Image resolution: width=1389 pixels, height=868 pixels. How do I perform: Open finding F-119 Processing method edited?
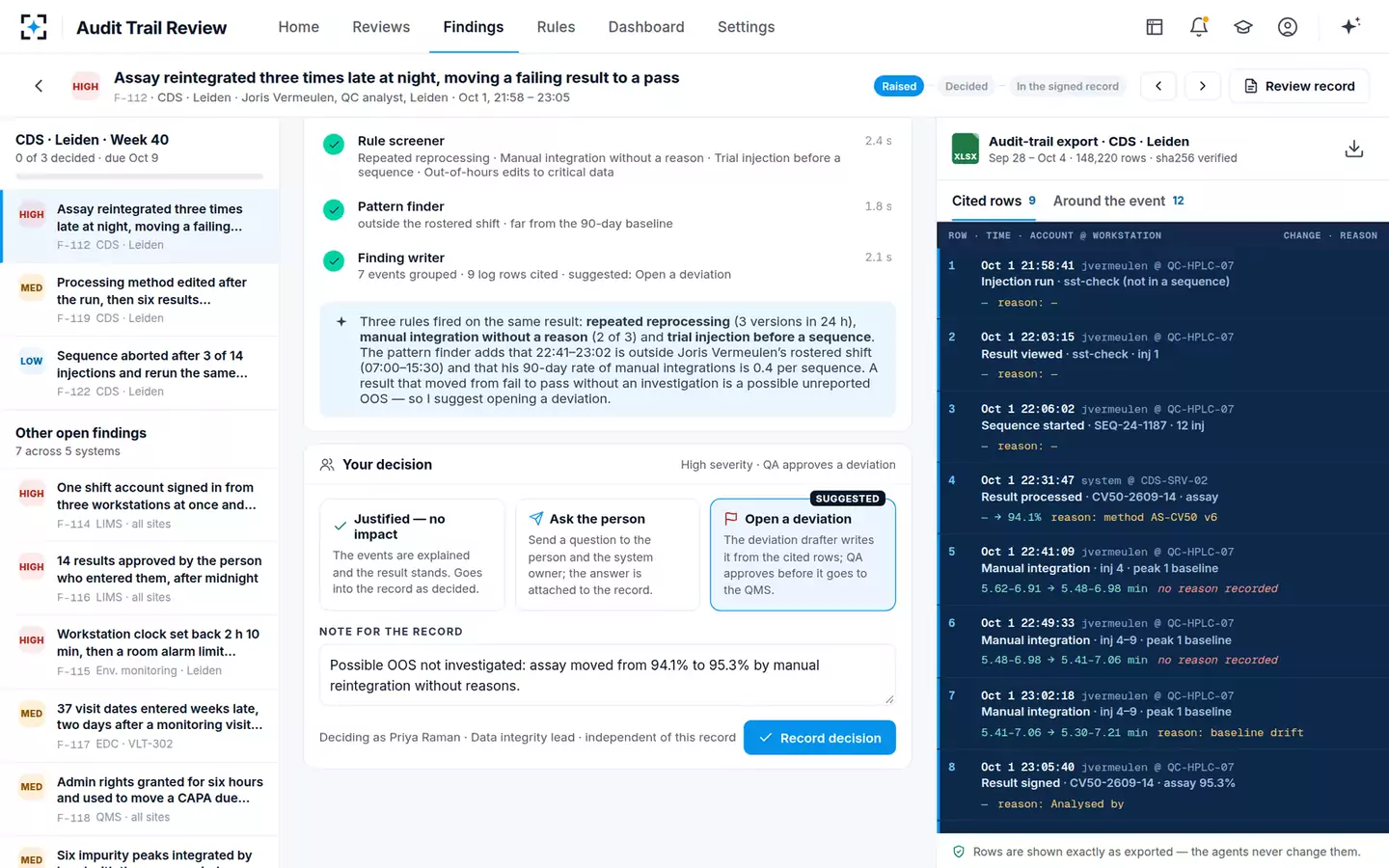coord(140,300)
